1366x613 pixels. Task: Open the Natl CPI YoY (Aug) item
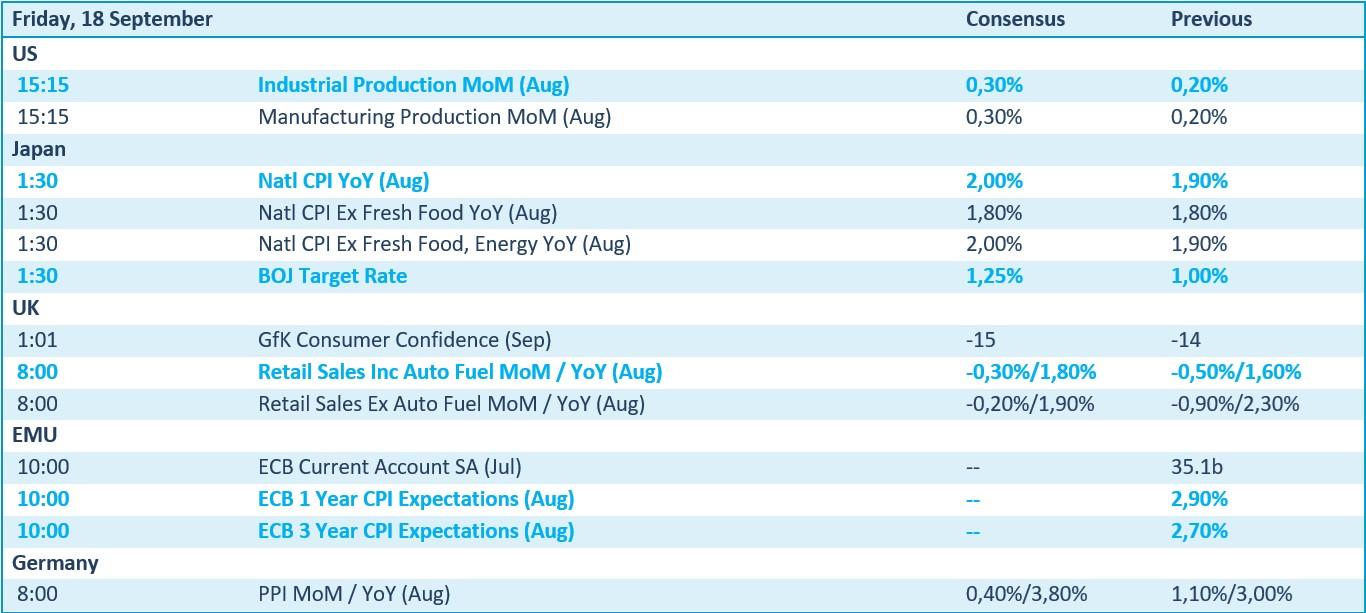pos(343,181)
